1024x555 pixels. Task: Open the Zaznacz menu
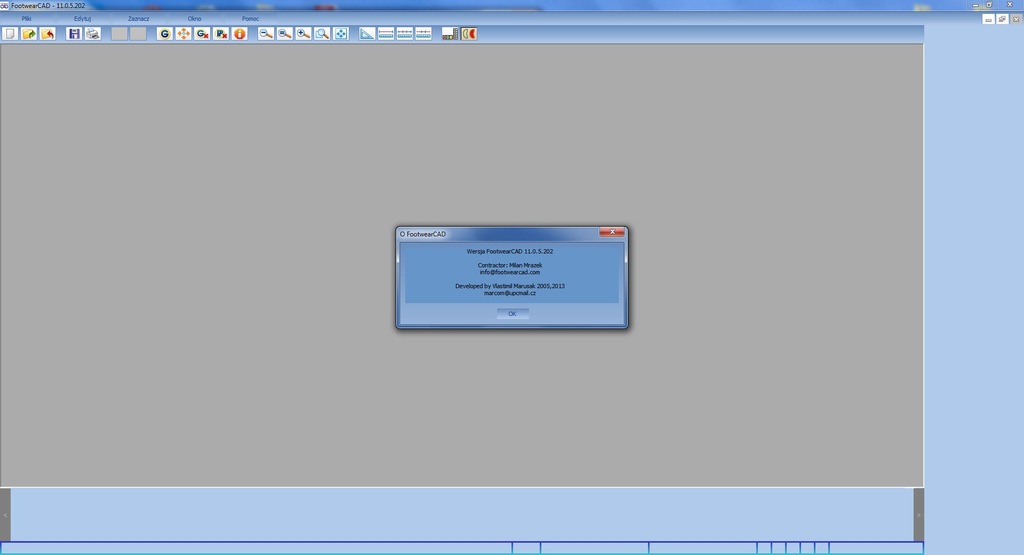tap(138, 19)
